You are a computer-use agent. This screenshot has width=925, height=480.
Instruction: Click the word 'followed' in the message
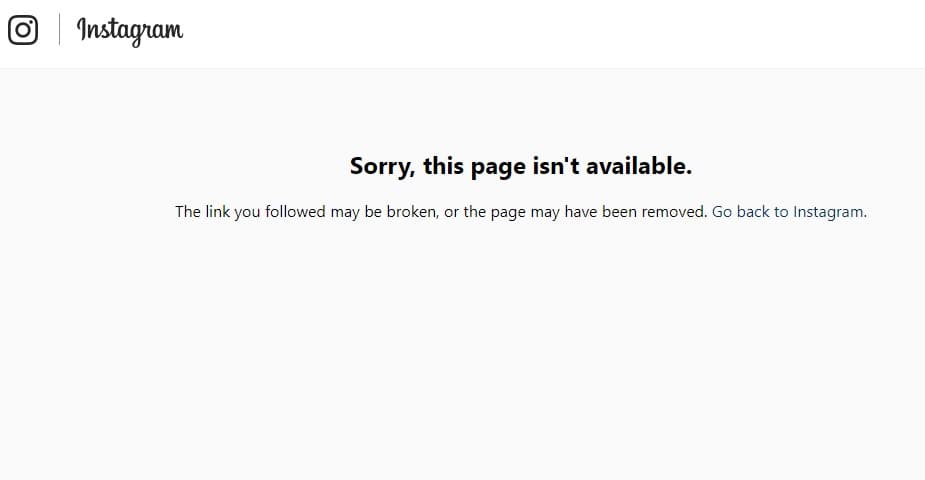[296, 212]
